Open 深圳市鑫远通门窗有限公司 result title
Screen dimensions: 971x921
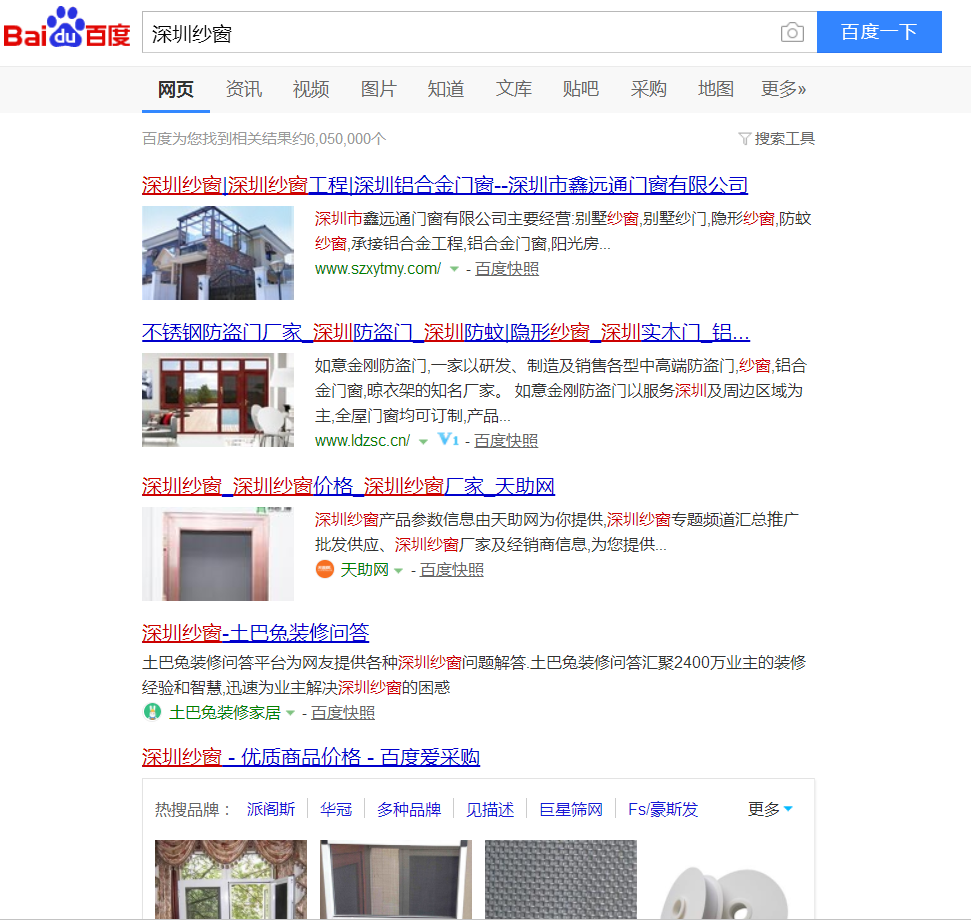(445, 185)
